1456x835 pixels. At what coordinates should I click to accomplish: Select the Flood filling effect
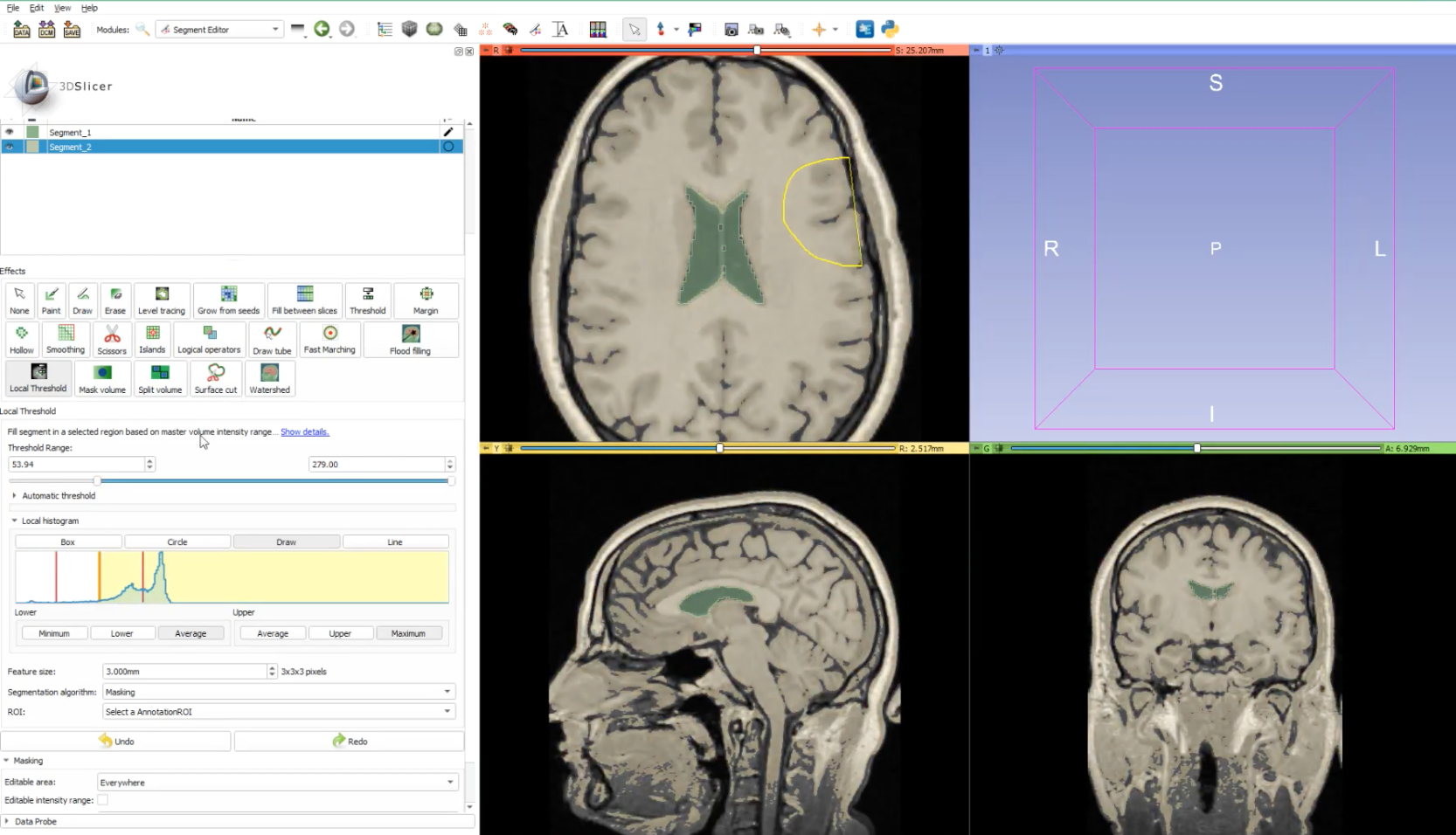tap(410, 339)
